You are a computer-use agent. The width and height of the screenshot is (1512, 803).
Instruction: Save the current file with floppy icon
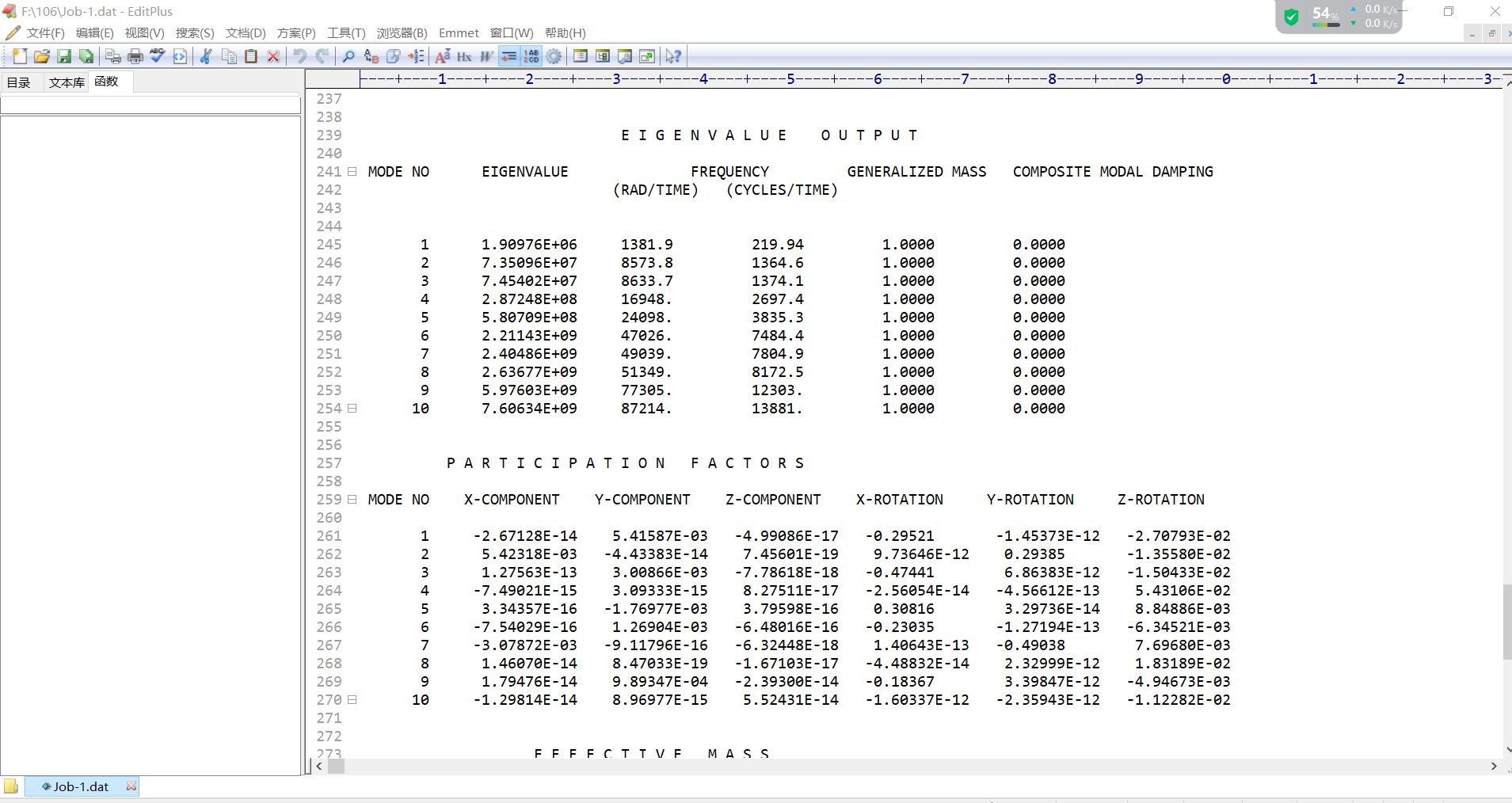click(x=64, y=56)
